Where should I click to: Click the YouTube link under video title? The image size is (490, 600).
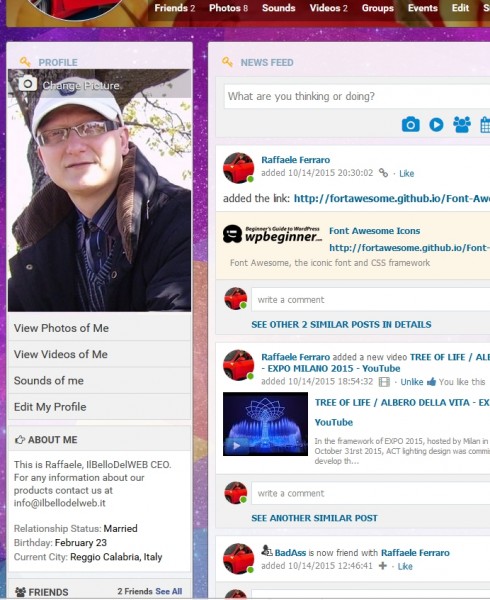pos(334,422)
